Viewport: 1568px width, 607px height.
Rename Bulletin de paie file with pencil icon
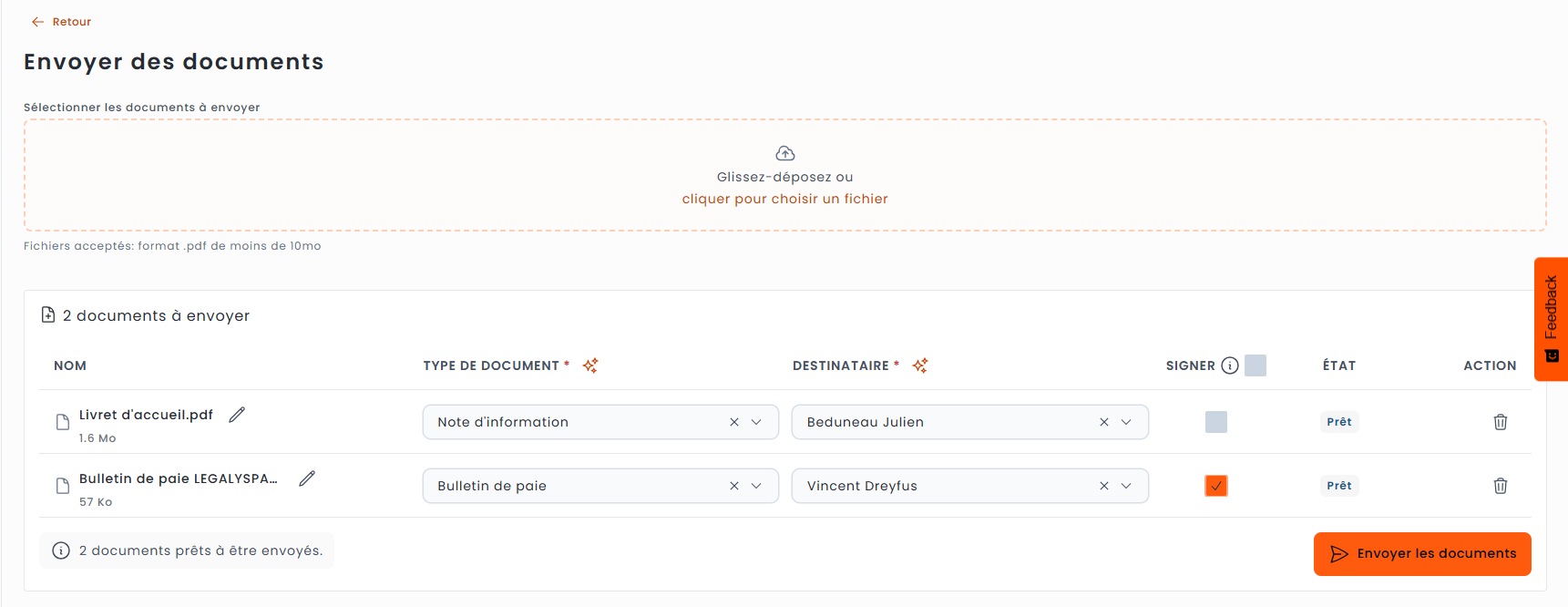tap(307, 478)
